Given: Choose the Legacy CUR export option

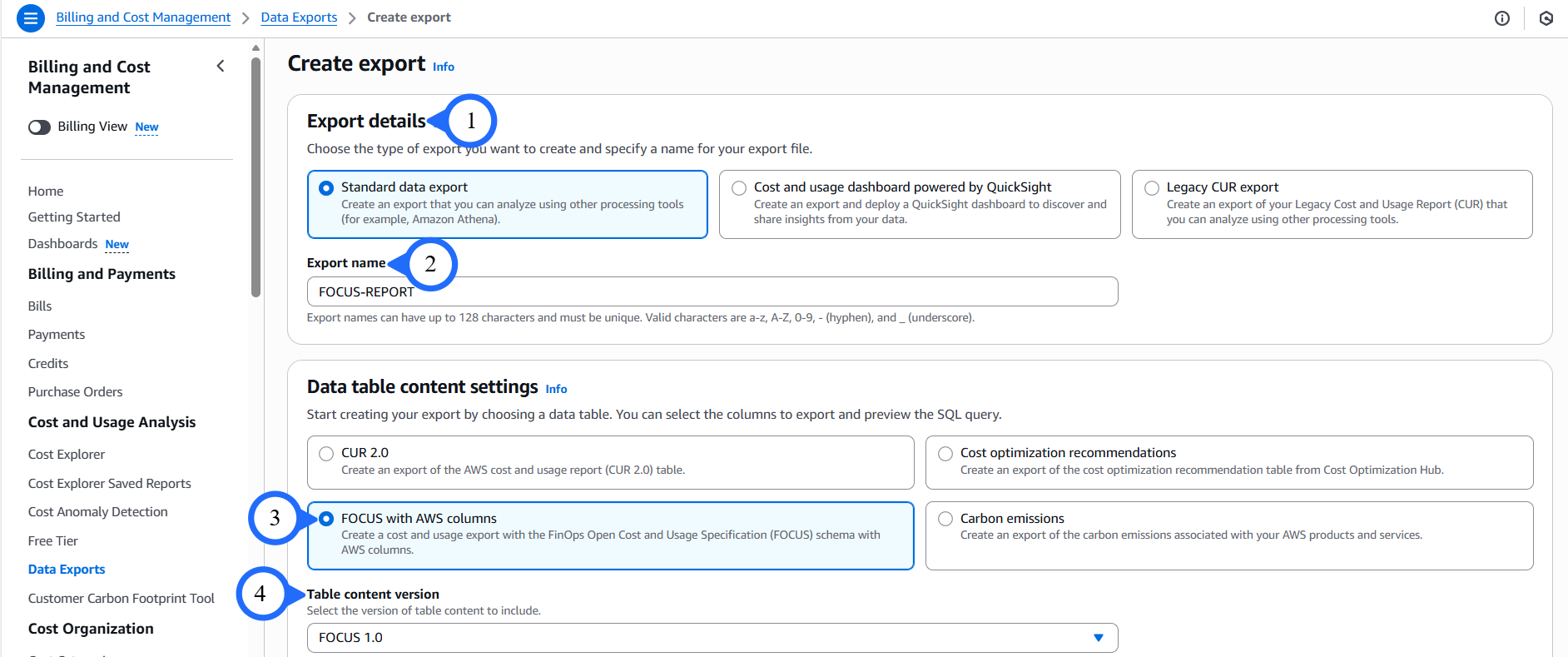Looking at the screenshot, I should tap(1152, 188).
